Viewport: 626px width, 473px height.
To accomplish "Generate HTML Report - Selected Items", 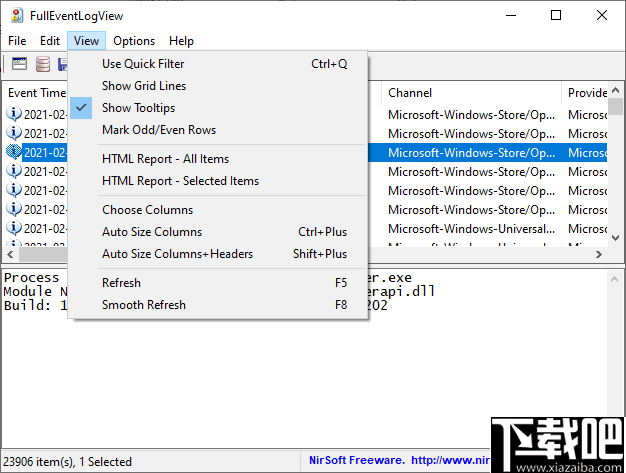I will point(218,181).
